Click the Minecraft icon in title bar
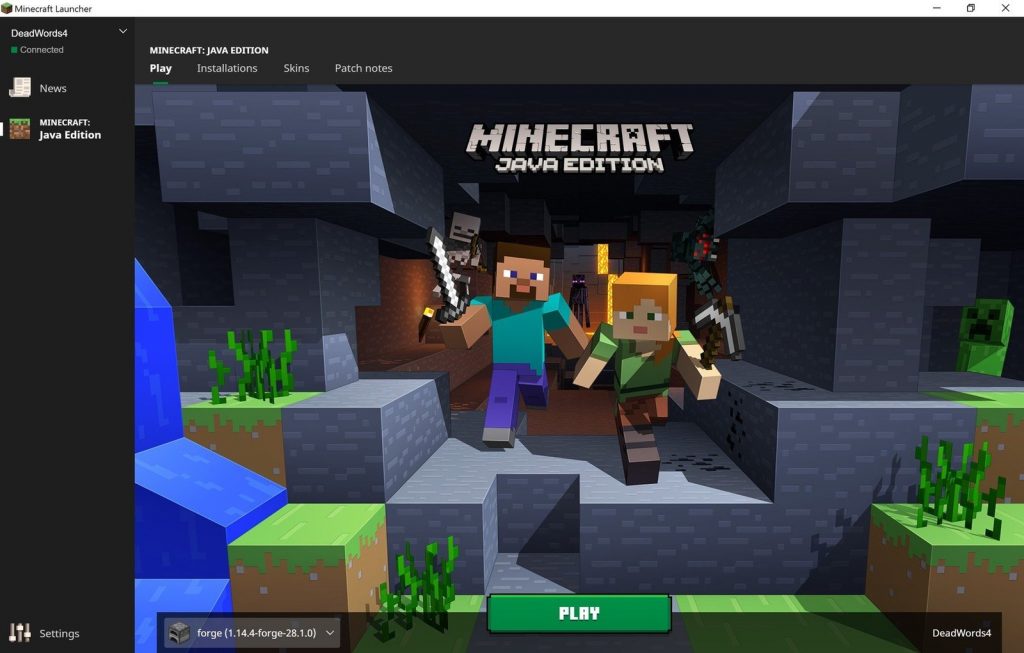This screenshot has width=1024, height=653. coord(8,8)
